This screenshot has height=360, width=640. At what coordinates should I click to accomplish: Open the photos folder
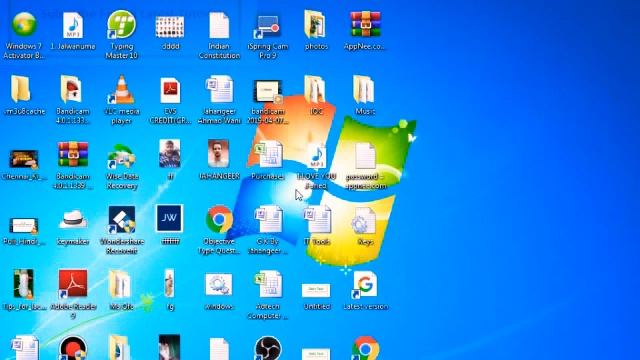[316, 24]
